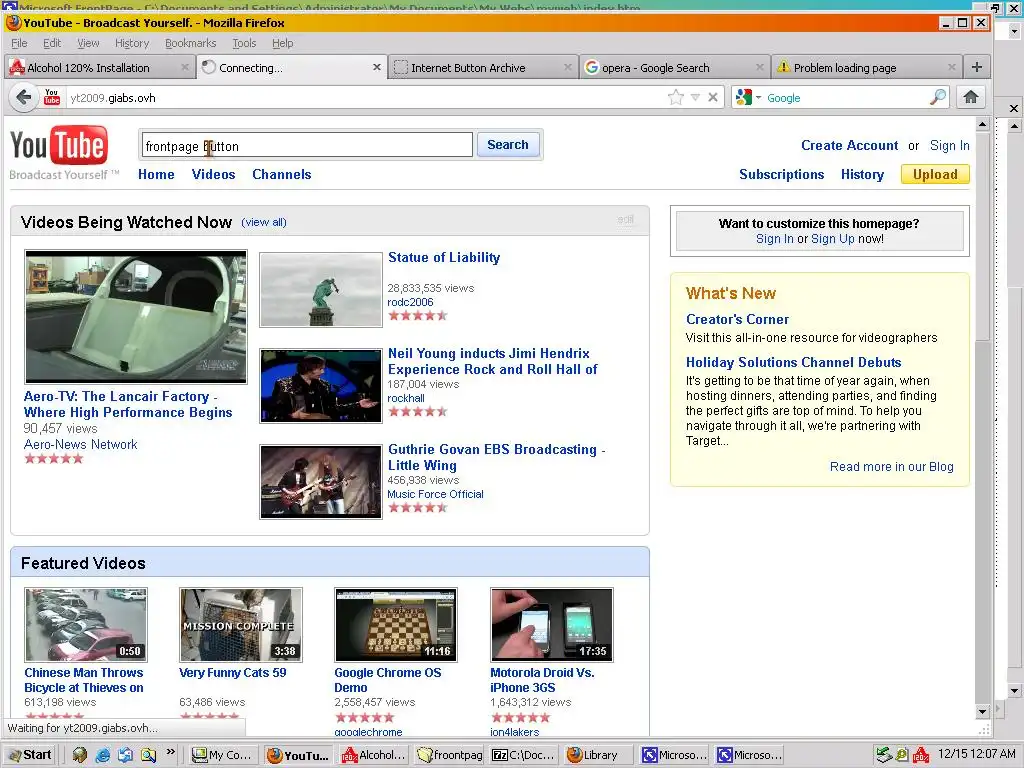Open Neil Young inducts Jimi Hendrix title link
Image resolution: width=1024 pixels, height=768 pixels.
492,361
